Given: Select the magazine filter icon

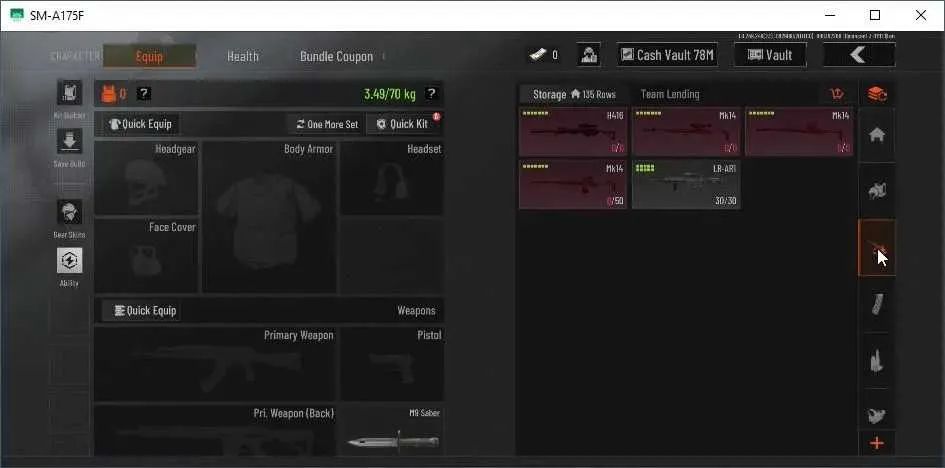Looking at the screenshot, I should point(877,304).
